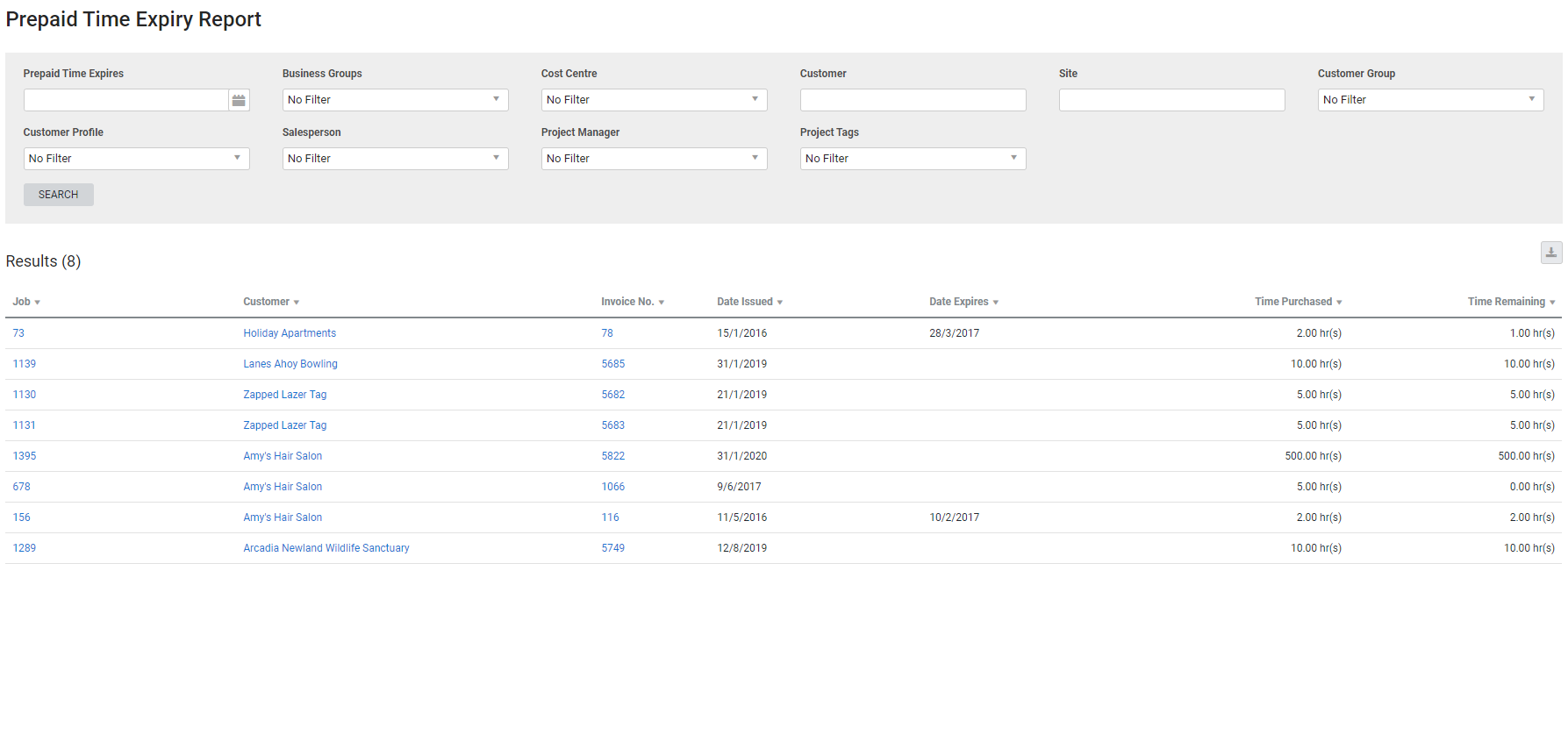Image resolution: width=1568 pixels, height=735 pixels.
Task: Click the 1.00 hr(s) Time Remaining value
Action: point(1532,333)
